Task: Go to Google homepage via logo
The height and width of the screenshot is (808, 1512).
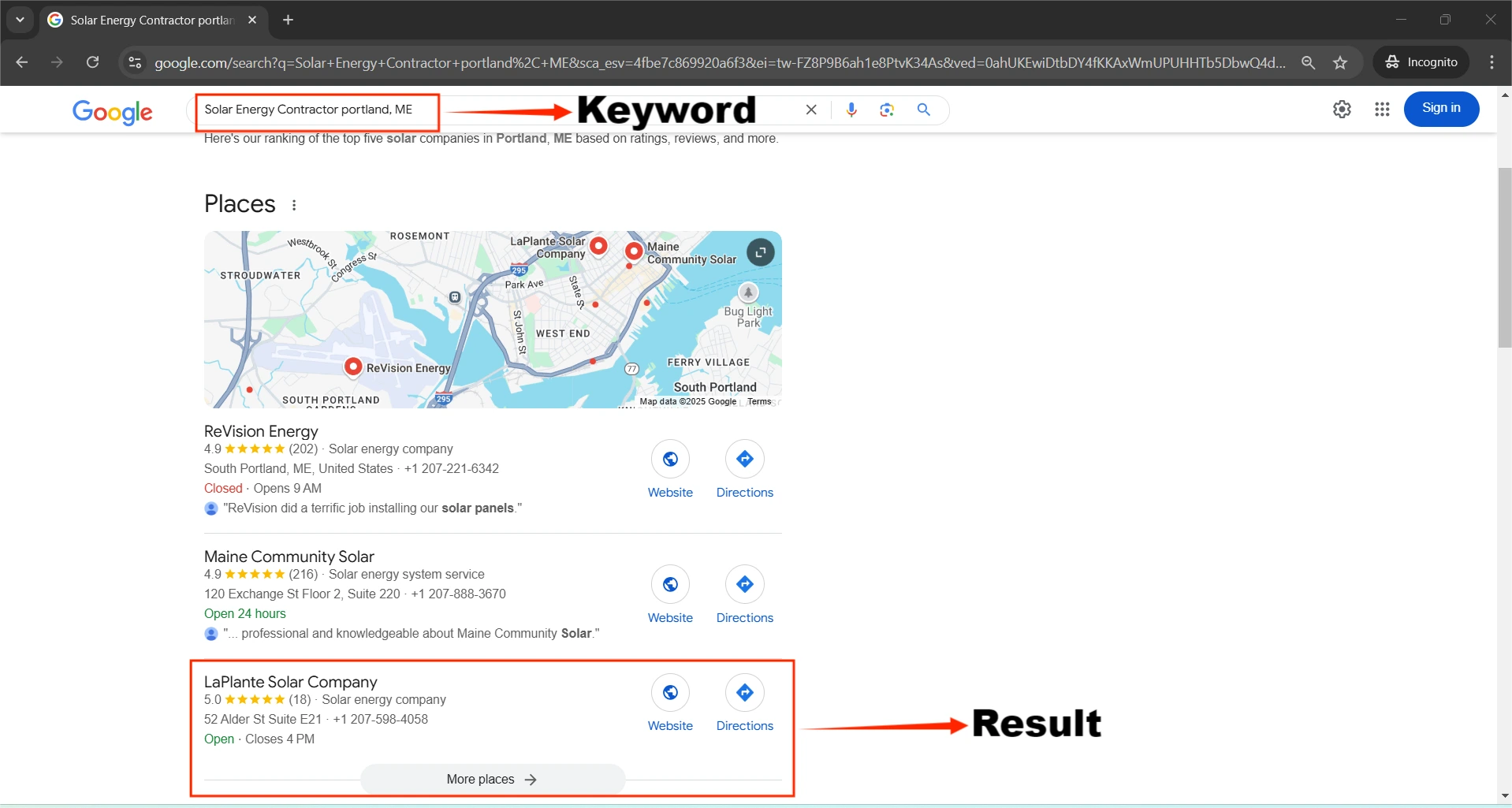Action: [x=113, y=112]
